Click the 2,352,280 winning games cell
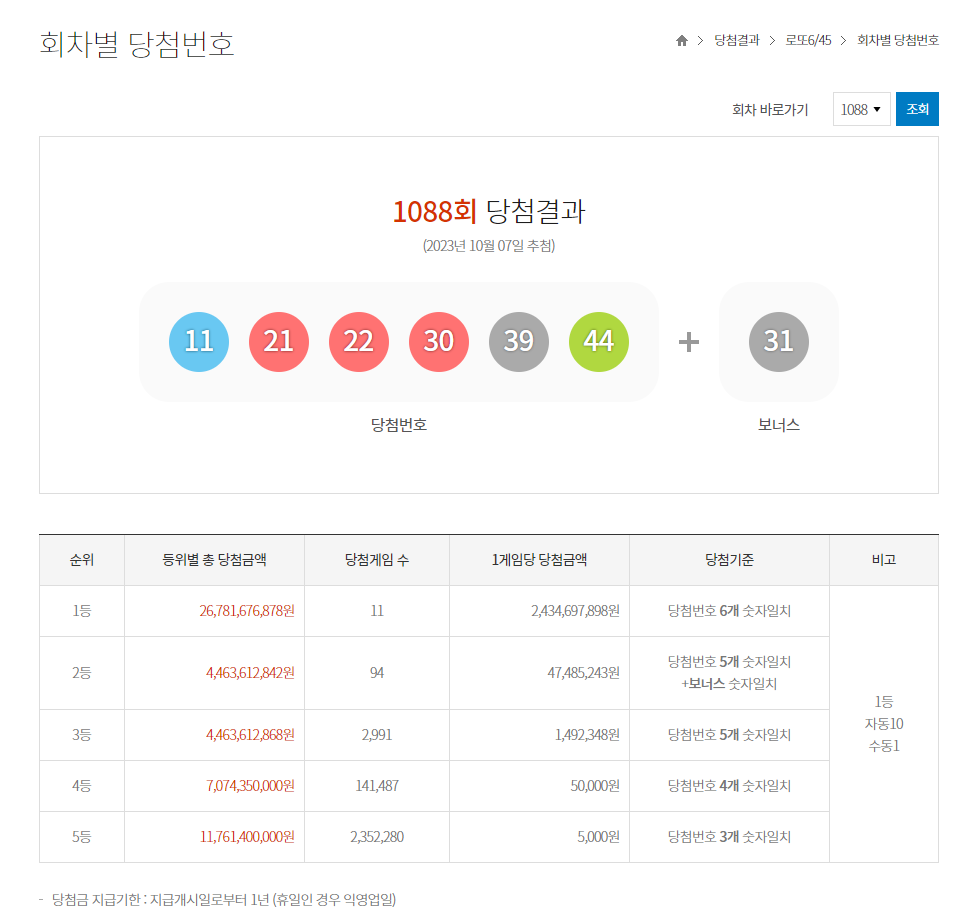The image size is (978, 918). tap(377, 837)
